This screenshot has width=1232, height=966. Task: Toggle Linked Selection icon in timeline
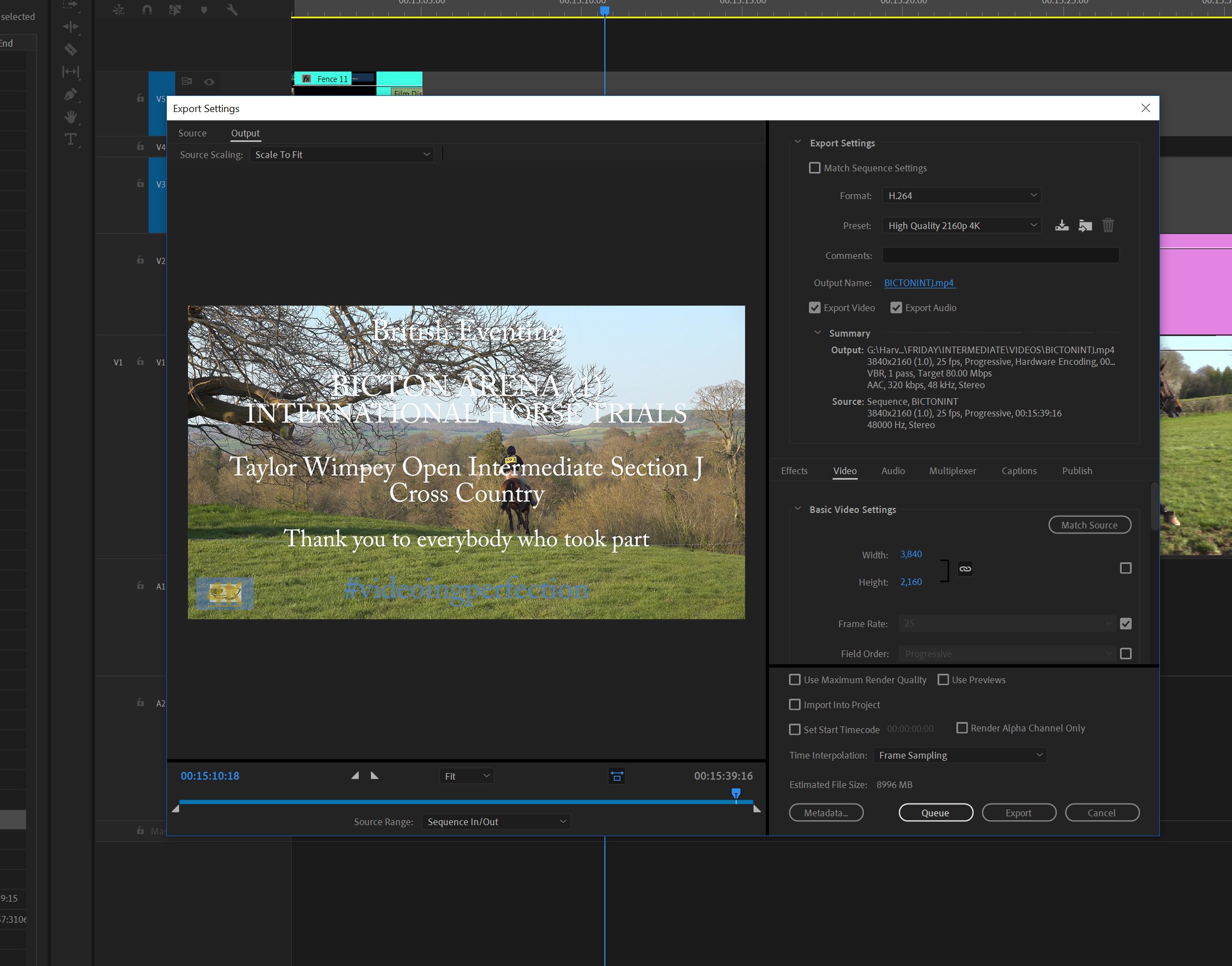point(175,9)
